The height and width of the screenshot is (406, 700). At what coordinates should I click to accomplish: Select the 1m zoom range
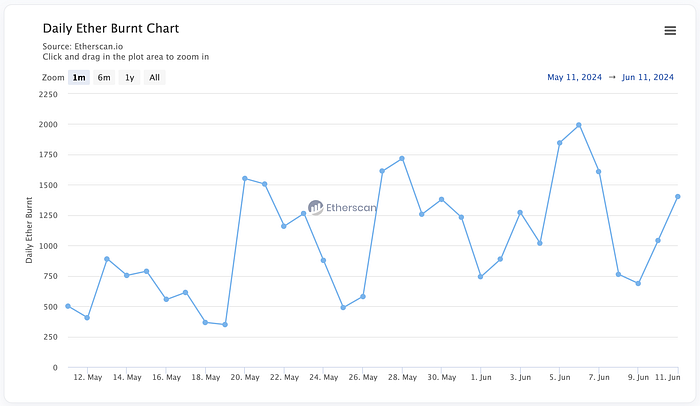(79, 77)
